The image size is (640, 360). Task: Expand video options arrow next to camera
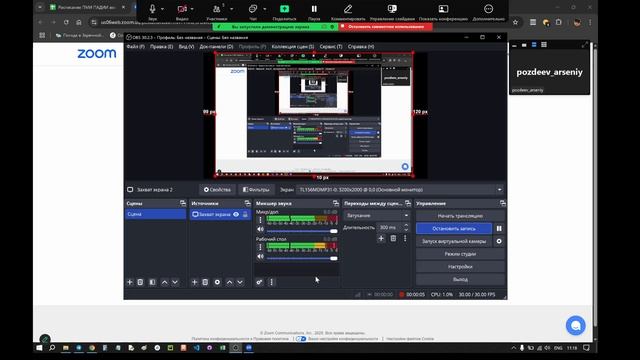tap(192, 9)
